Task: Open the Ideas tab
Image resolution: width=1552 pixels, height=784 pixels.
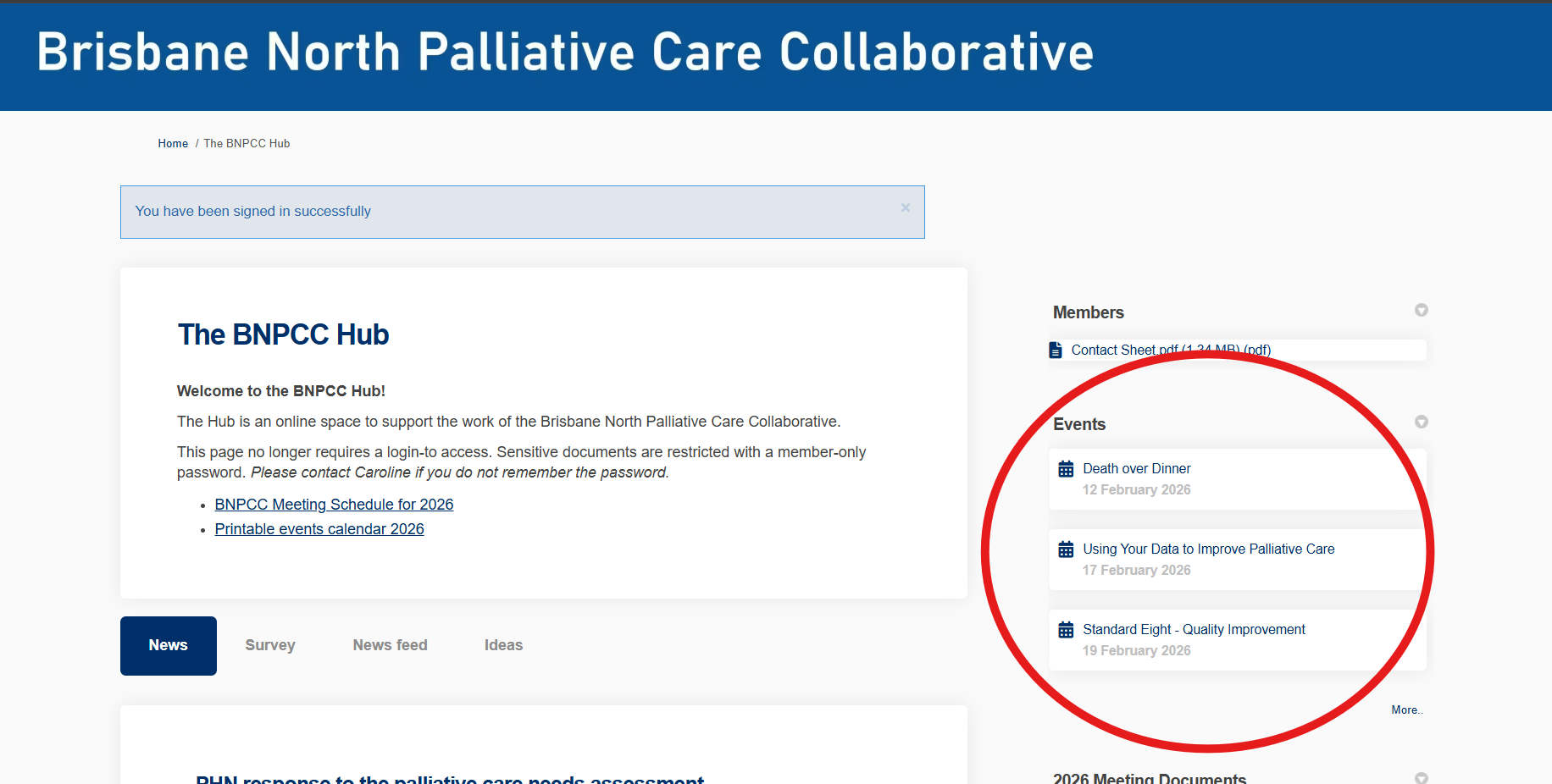Action: 503,645
